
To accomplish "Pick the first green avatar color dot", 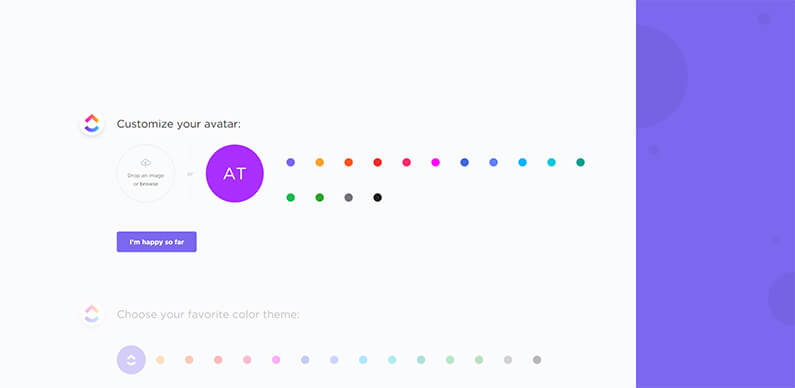I will tap(291, 198).
